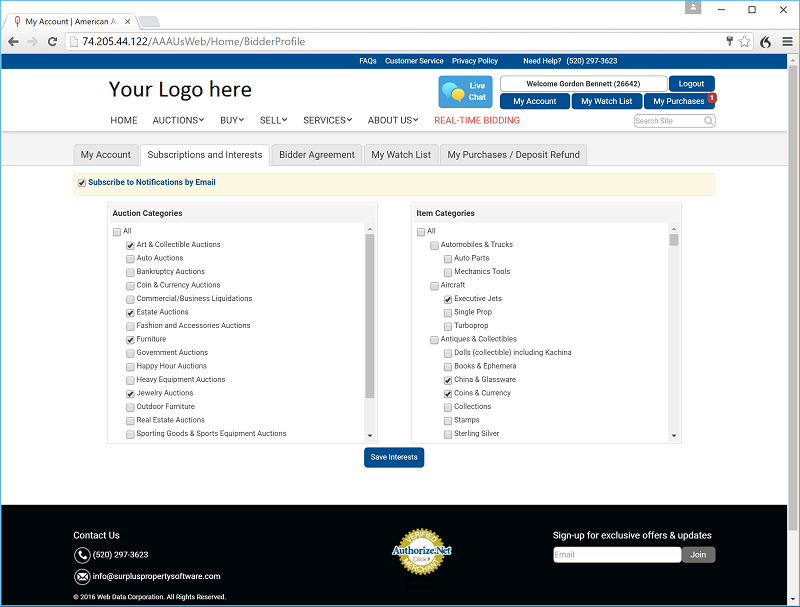Open the Bidder Agreement tab
The height and width of the screenshot is (607, 800).
tap(317, 155)
